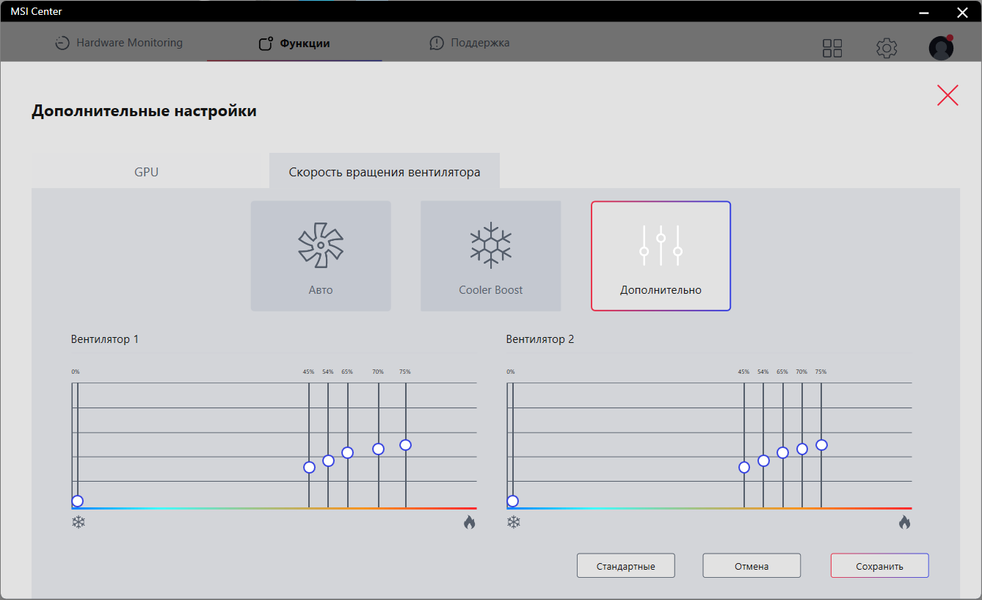Click Вентилятор 2 70% slider handle
Screen dimensions: 982x600
coord(802,449)
